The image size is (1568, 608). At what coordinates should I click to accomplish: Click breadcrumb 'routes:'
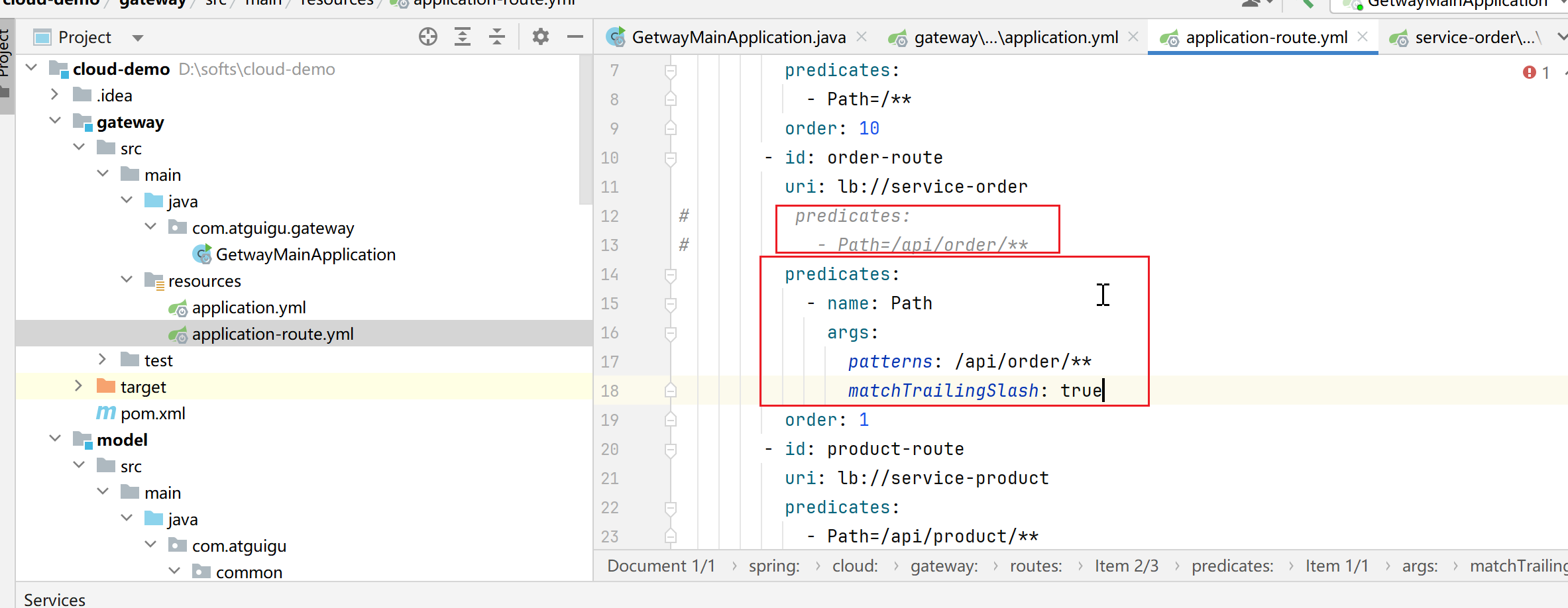click(x=1036, y=566)
